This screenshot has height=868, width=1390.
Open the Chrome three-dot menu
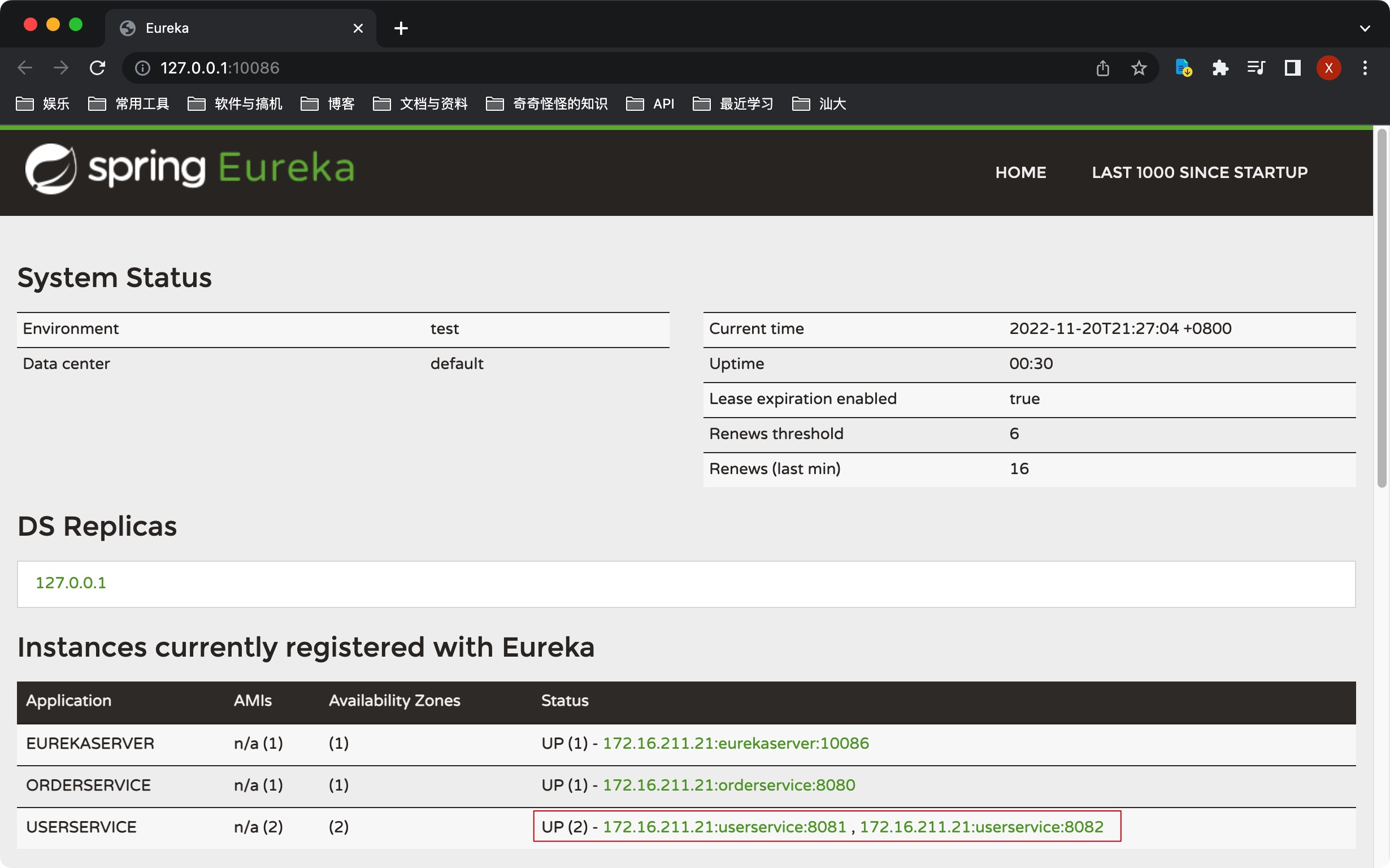1365,68
